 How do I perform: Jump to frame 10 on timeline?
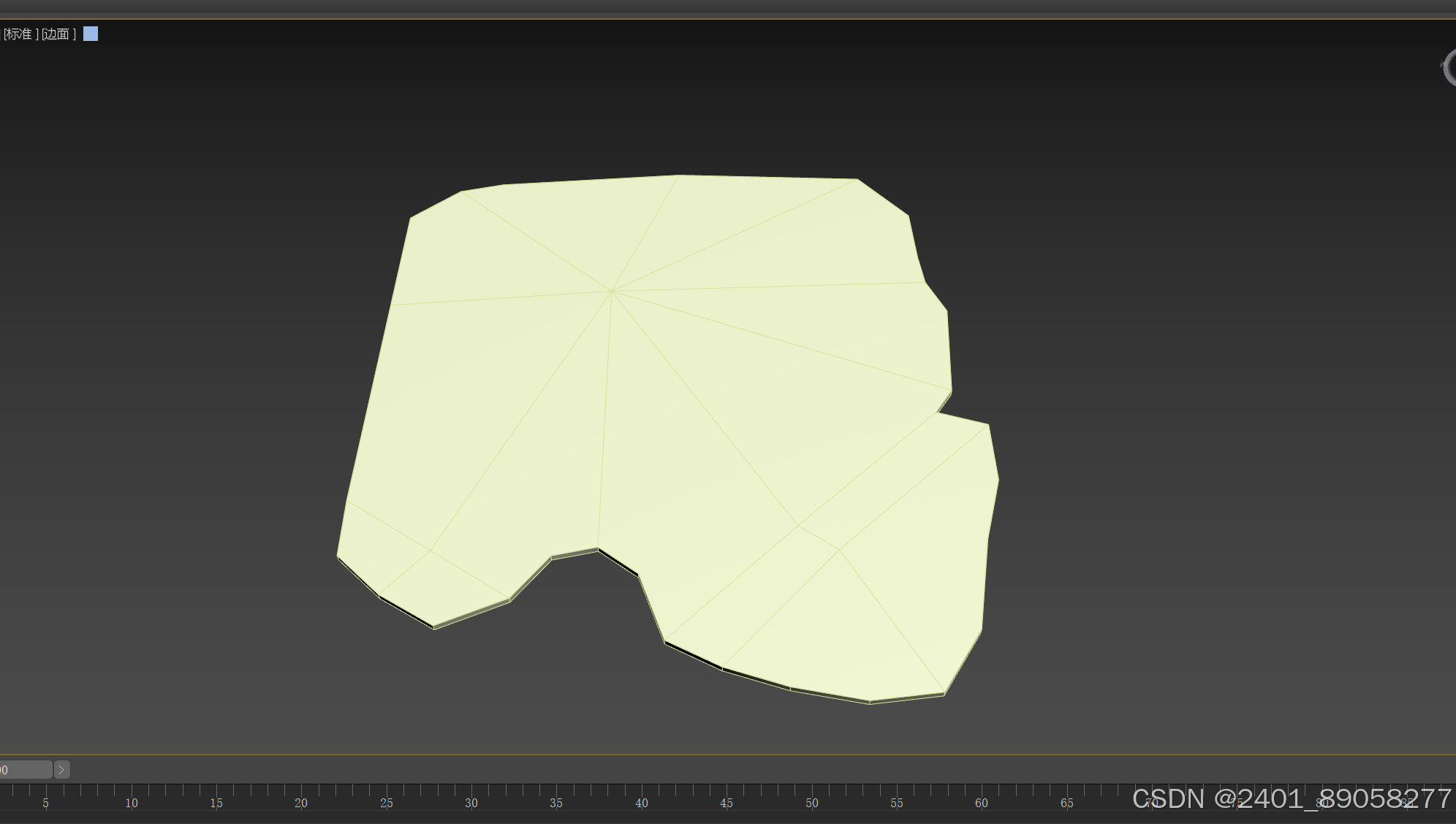pos(131,802)
